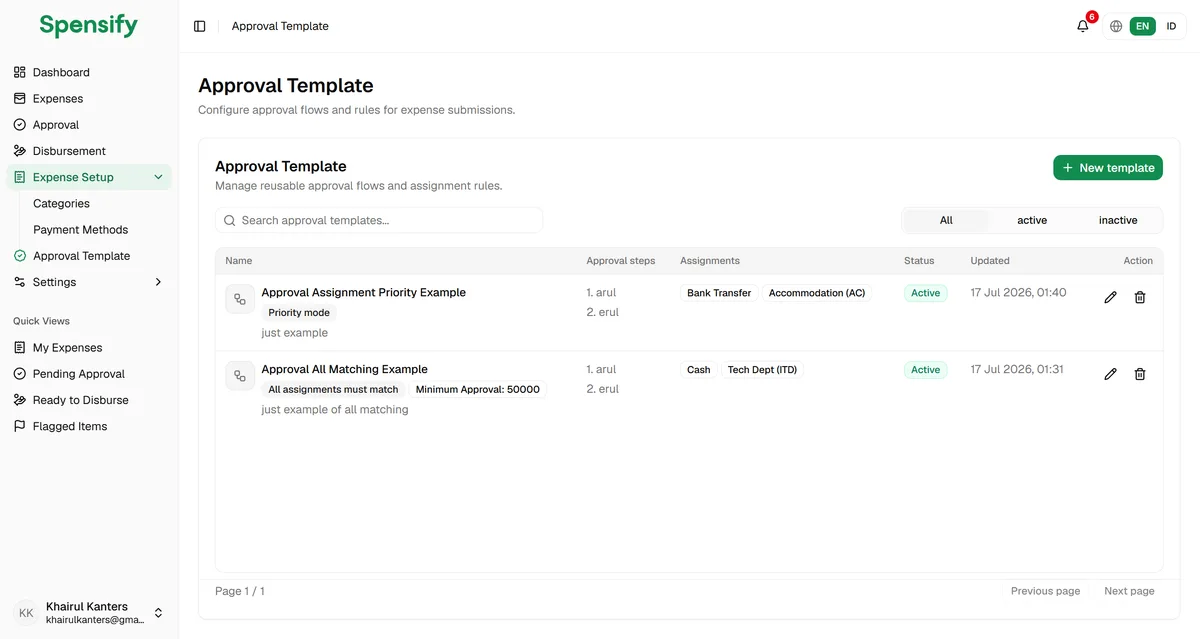Click the Disbursement icon
This screenshot has width=1200, height=639.
(x=20, y=151)
